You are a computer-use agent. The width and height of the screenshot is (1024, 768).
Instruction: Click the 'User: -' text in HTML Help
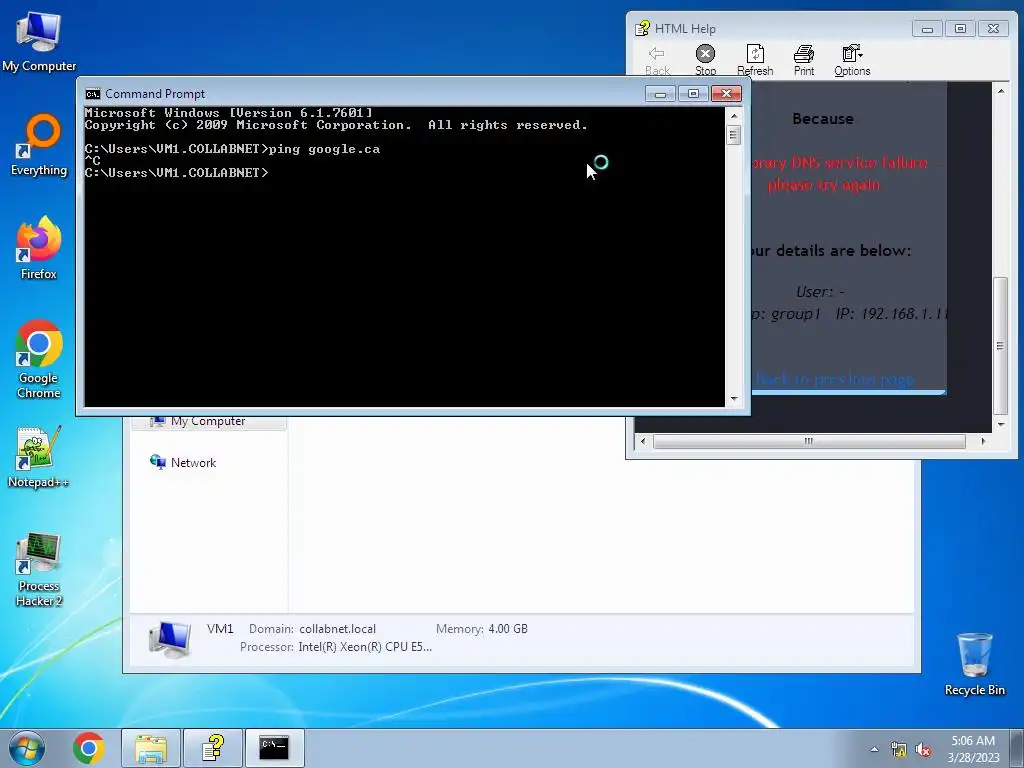820,292
